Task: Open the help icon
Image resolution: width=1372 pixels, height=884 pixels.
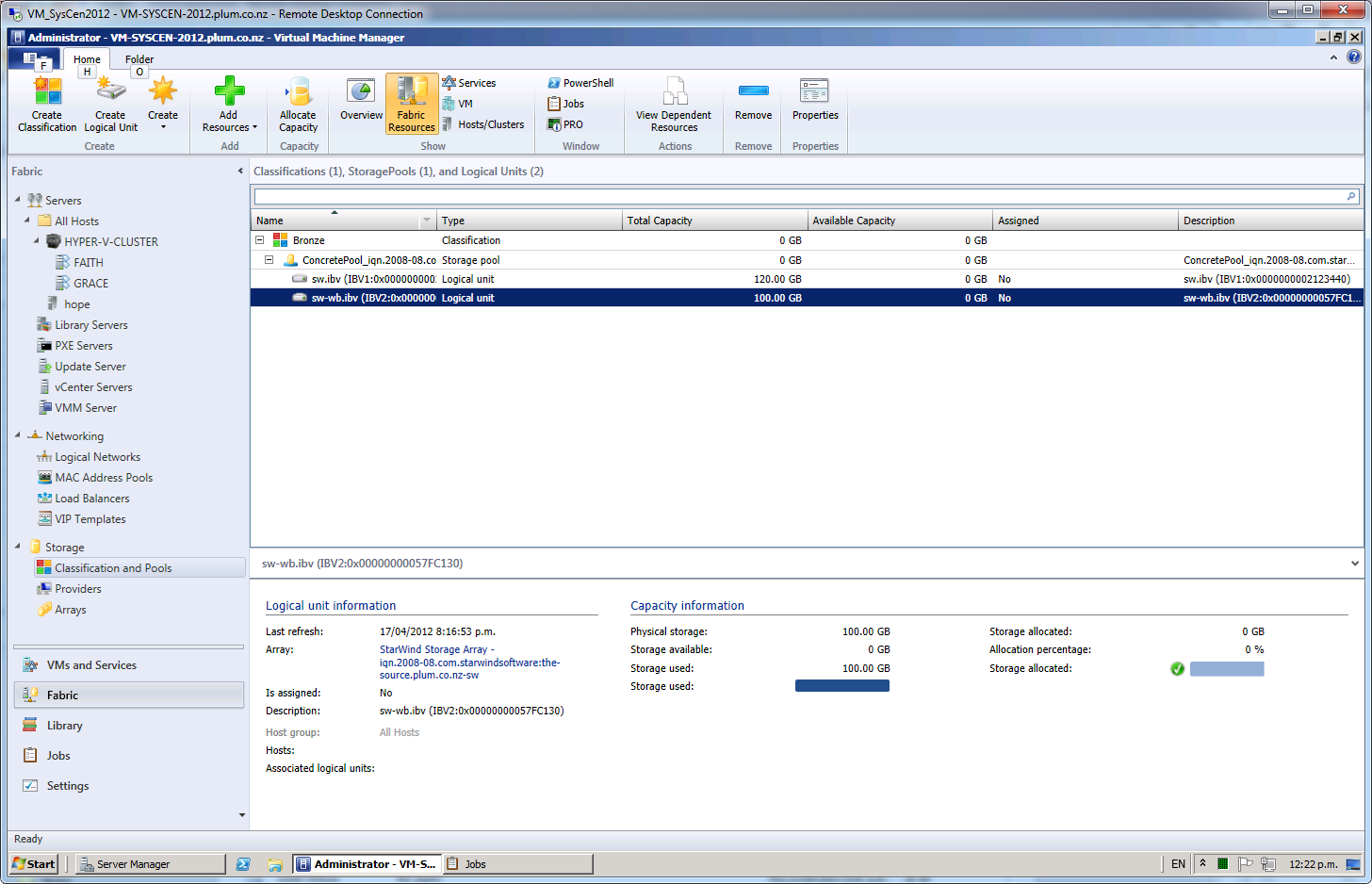Action: 1354,57
